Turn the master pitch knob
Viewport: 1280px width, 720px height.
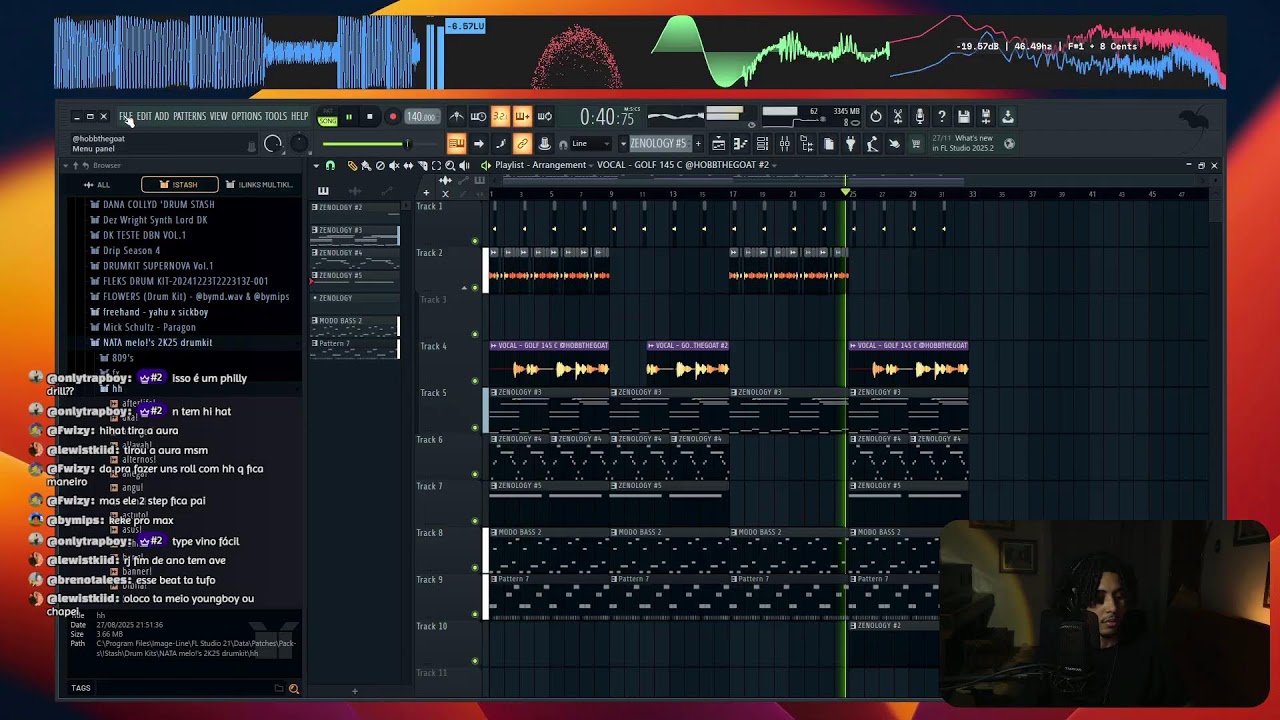pos(299,144)
